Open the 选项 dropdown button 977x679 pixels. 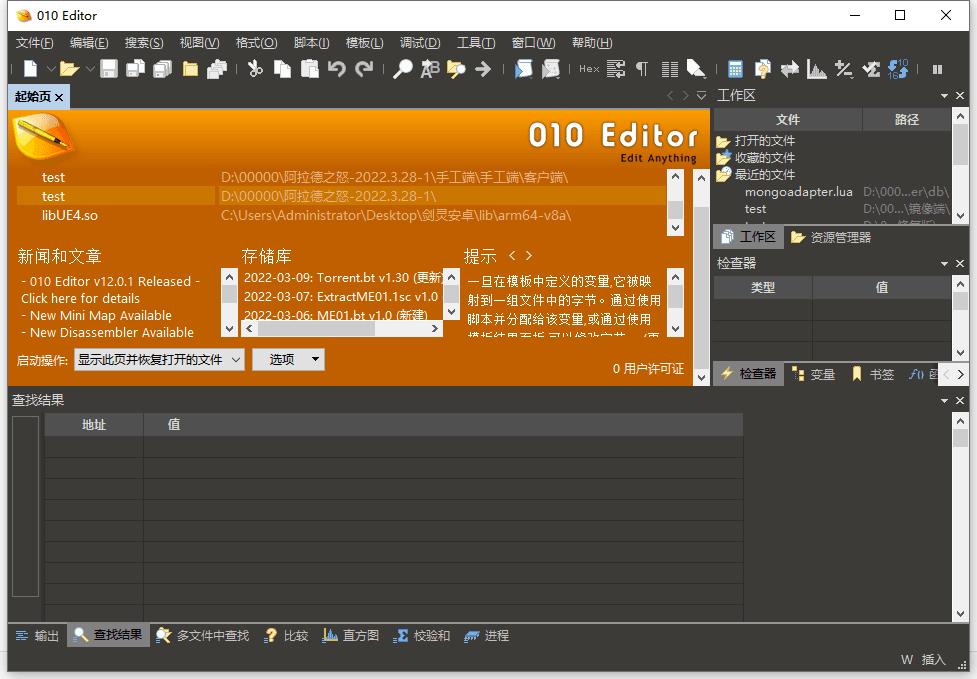click(x=288, y=359)
